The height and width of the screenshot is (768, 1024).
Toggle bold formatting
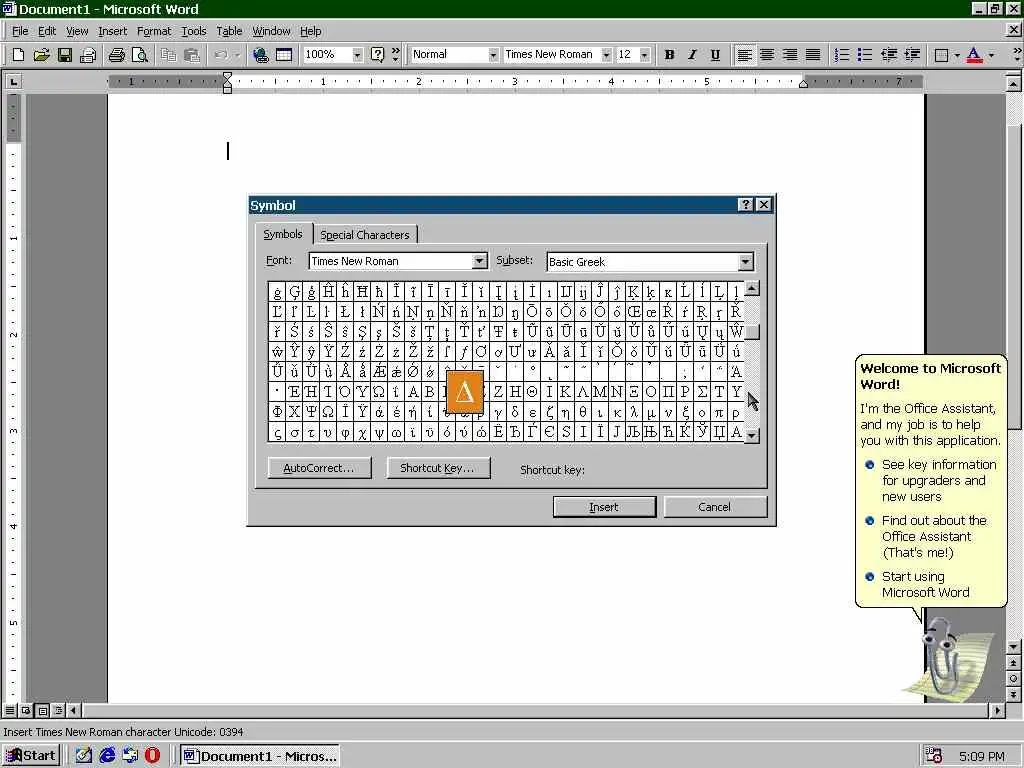pos(669,55)
